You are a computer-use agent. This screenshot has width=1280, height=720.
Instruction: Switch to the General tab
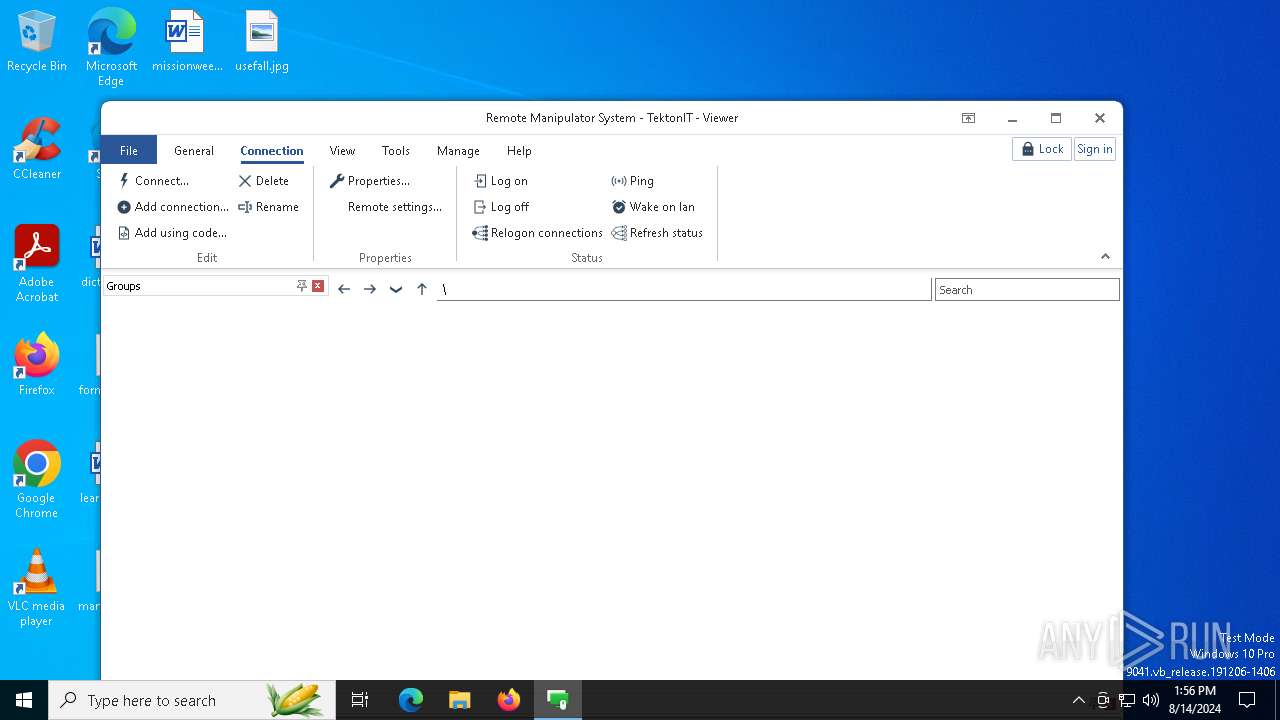194,151
